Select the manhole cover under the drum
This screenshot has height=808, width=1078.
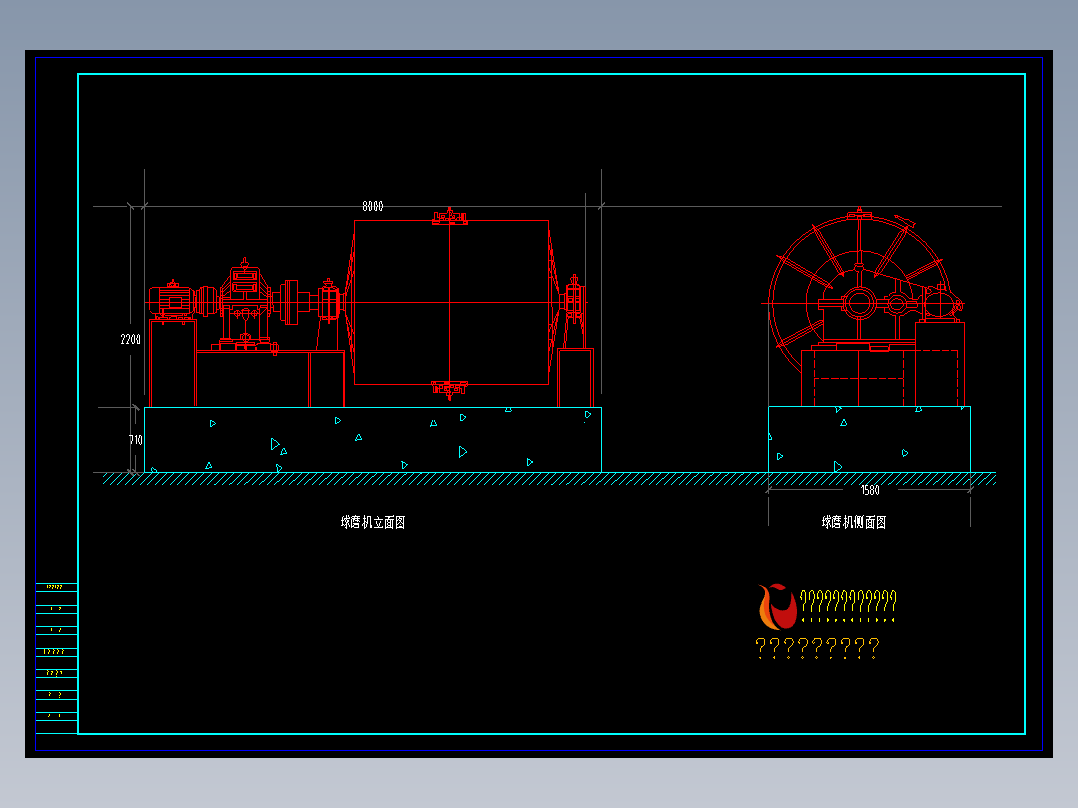click(450, 389)
